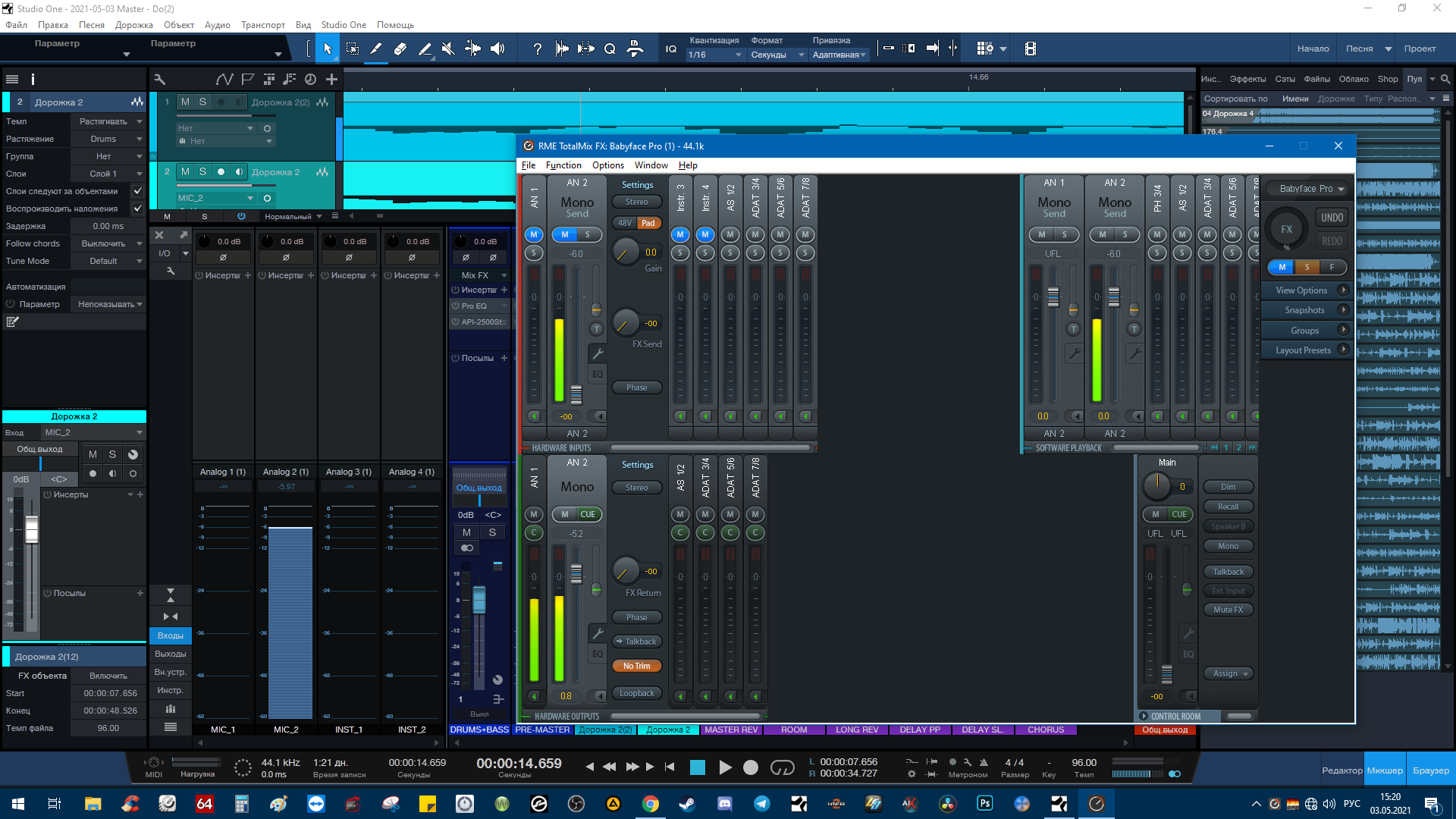Open the FX knob in TotalMix
Screen dimensions: 1456x819
click(x=1286, y=229)
